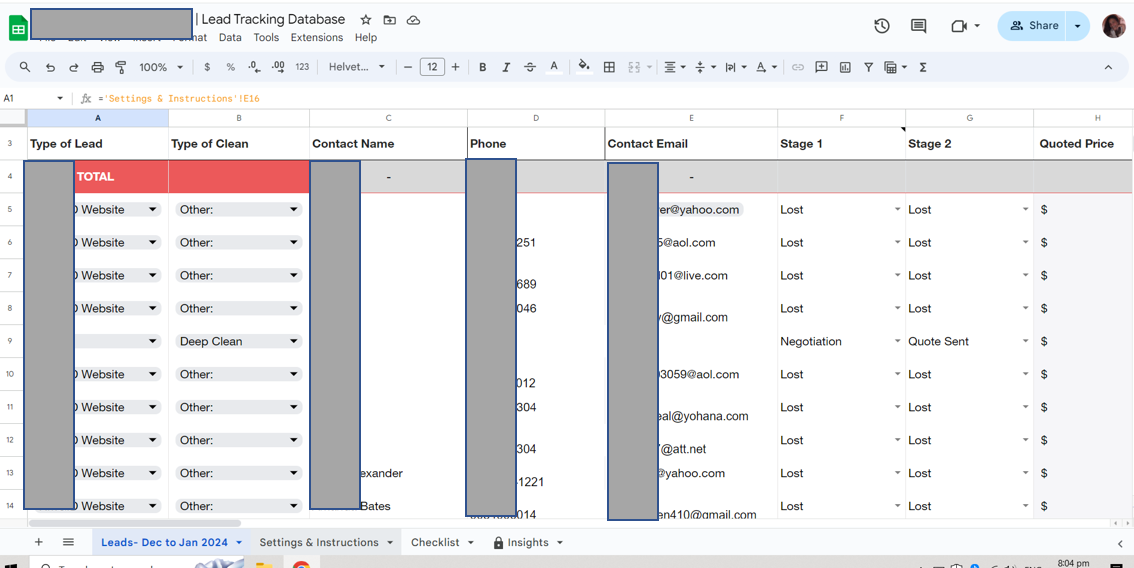Click the insert chart icon
The width and height of the screenshot is (1134, 568).
point(845,67)
